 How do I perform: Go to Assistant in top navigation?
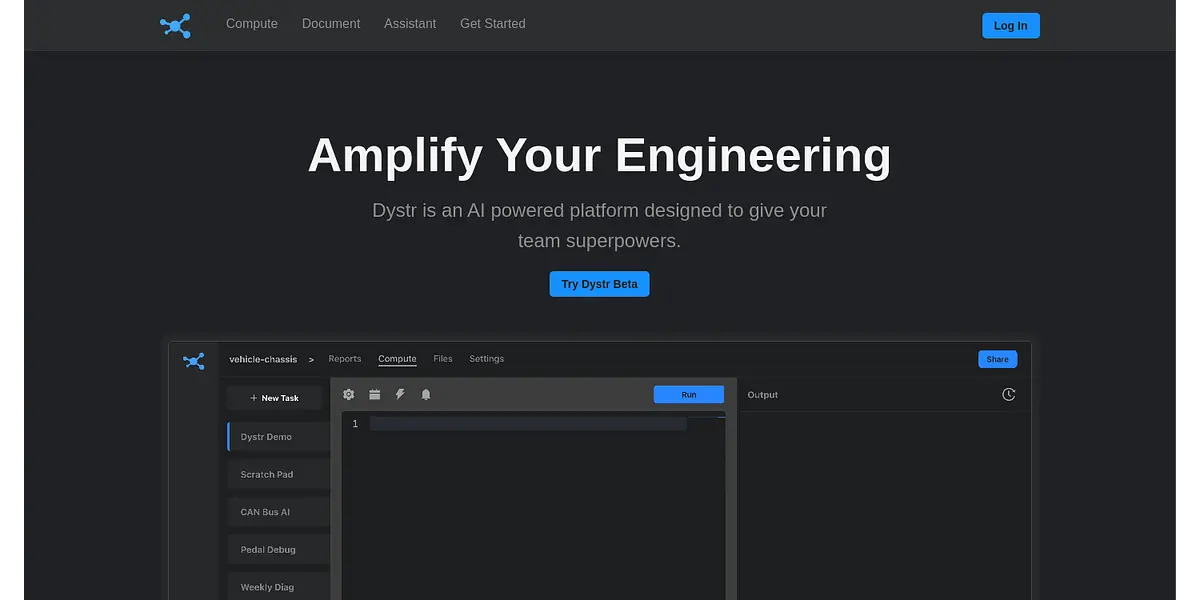[410, 24]
